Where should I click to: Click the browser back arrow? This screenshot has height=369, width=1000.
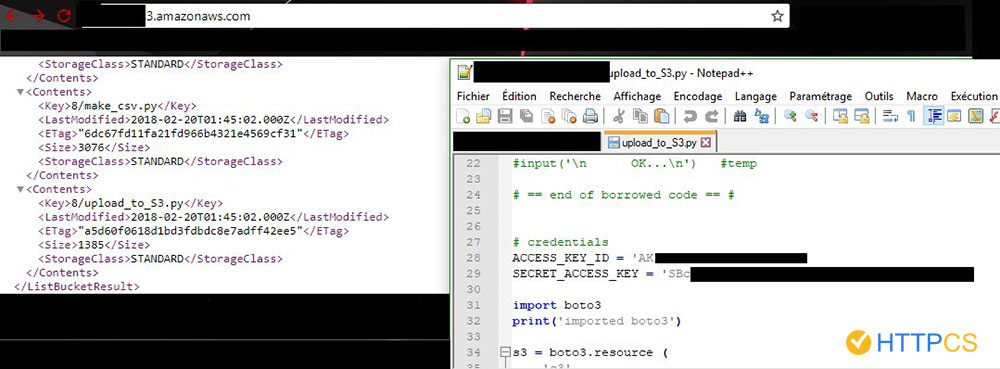[11, 17]
